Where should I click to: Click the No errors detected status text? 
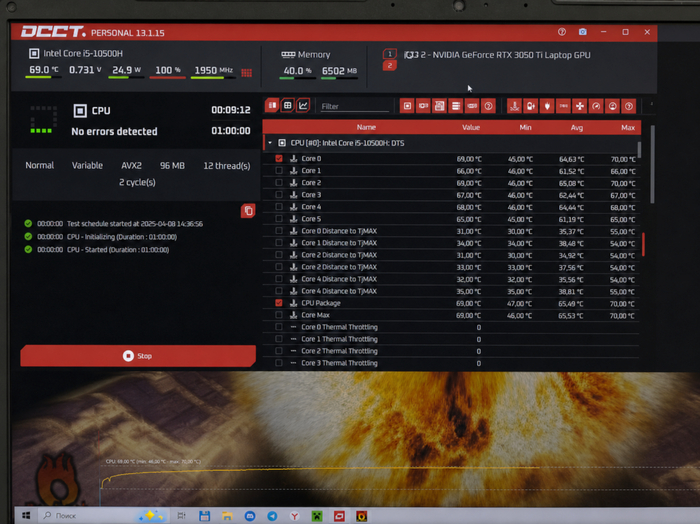pyautogui.click(x=114, y=131)
